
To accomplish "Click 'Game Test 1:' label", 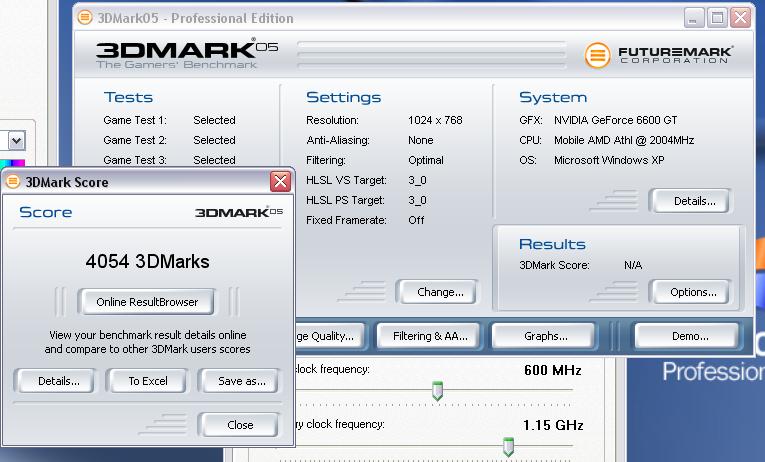I will point(135,120).
